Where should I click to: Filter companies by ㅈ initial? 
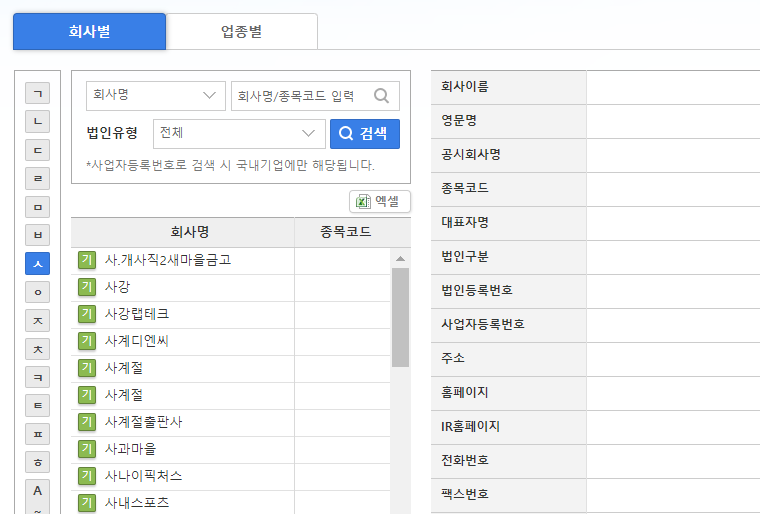(37, 321)
